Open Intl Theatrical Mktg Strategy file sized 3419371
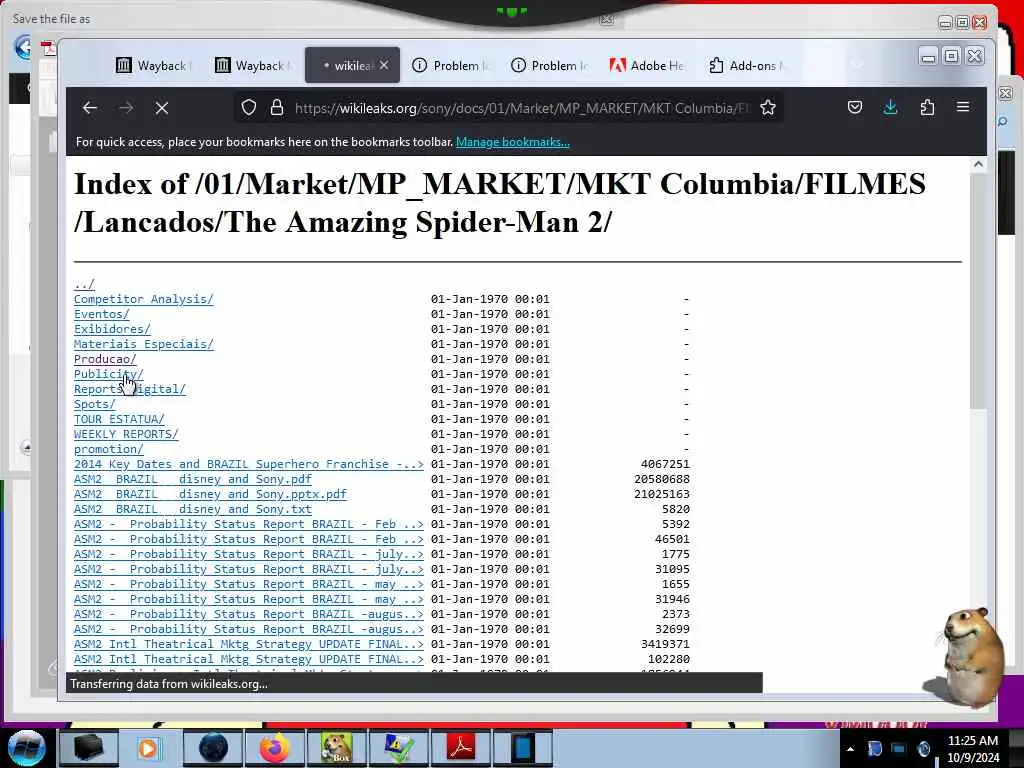Image resolution: width=1024 pixels, height=768 pixels. [249, 645]
